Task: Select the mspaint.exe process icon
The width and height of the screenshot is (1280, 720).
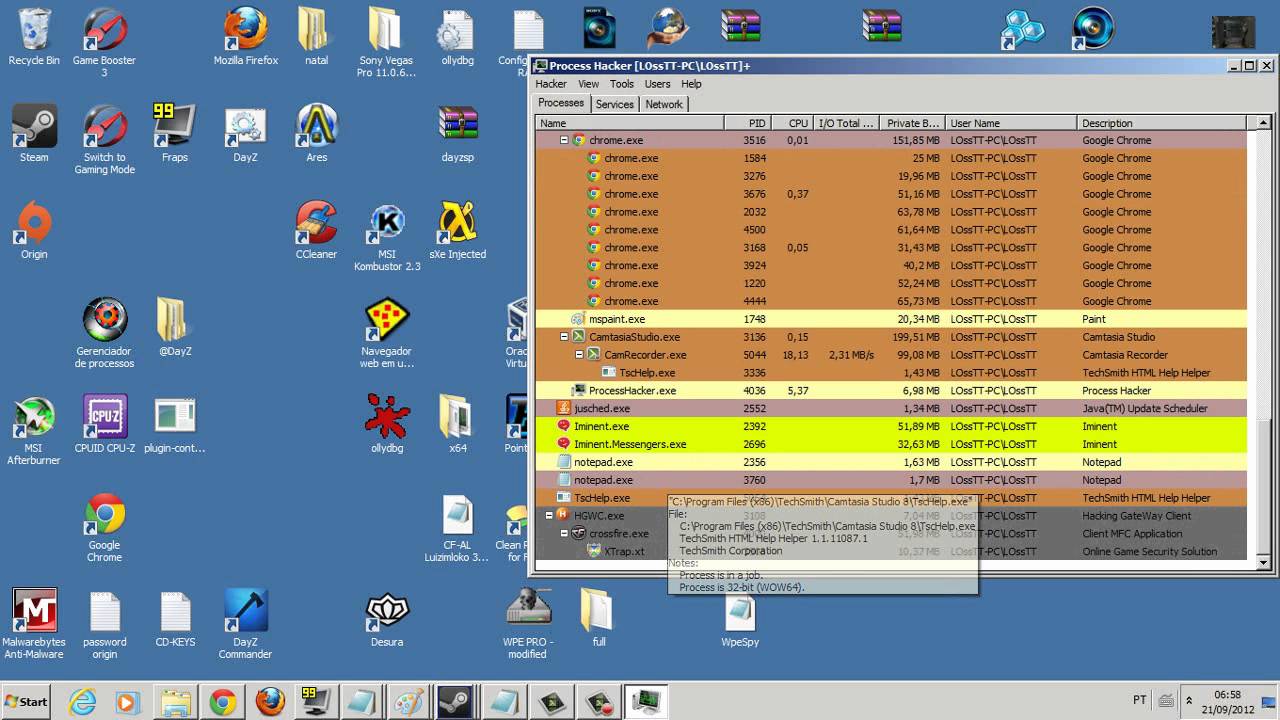Action: 578,319
